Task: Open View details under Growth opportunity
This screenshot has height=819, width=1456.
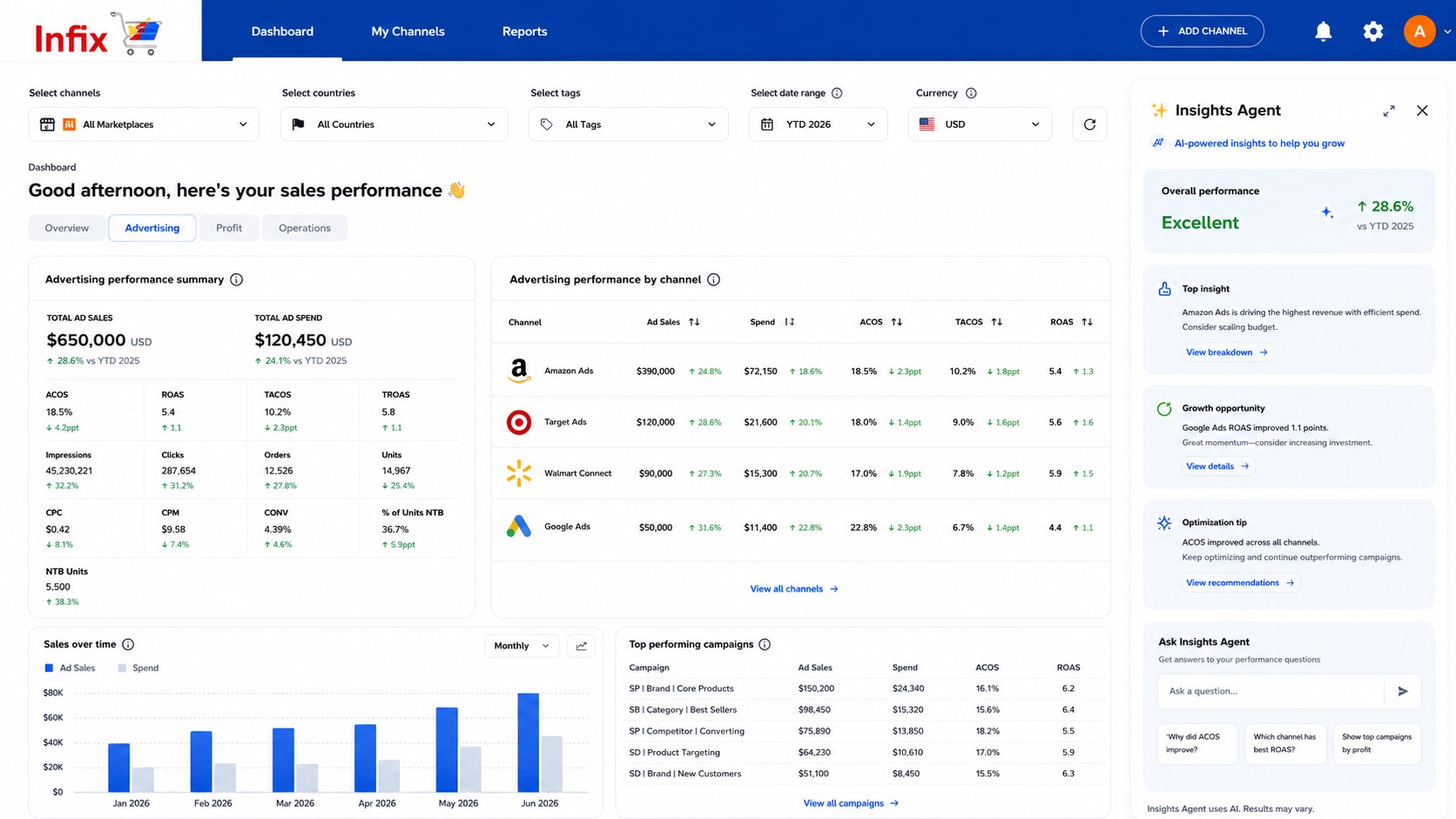Action: [x=1217, y=467]
